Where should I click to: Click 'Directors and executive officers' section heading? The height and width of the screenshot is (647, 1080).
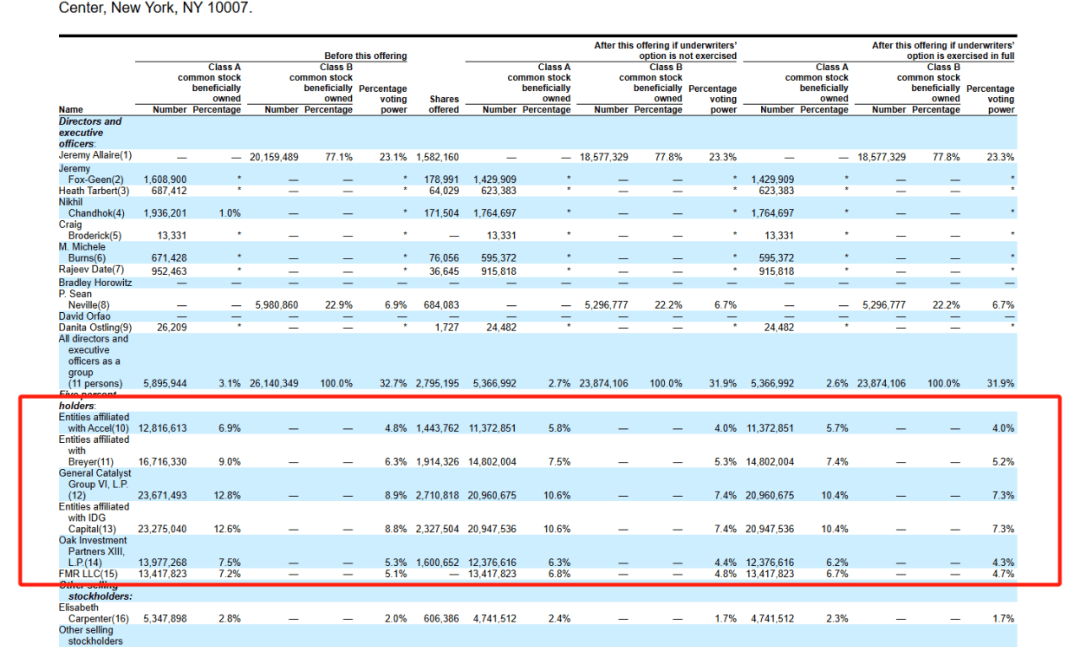click(90, 132)
